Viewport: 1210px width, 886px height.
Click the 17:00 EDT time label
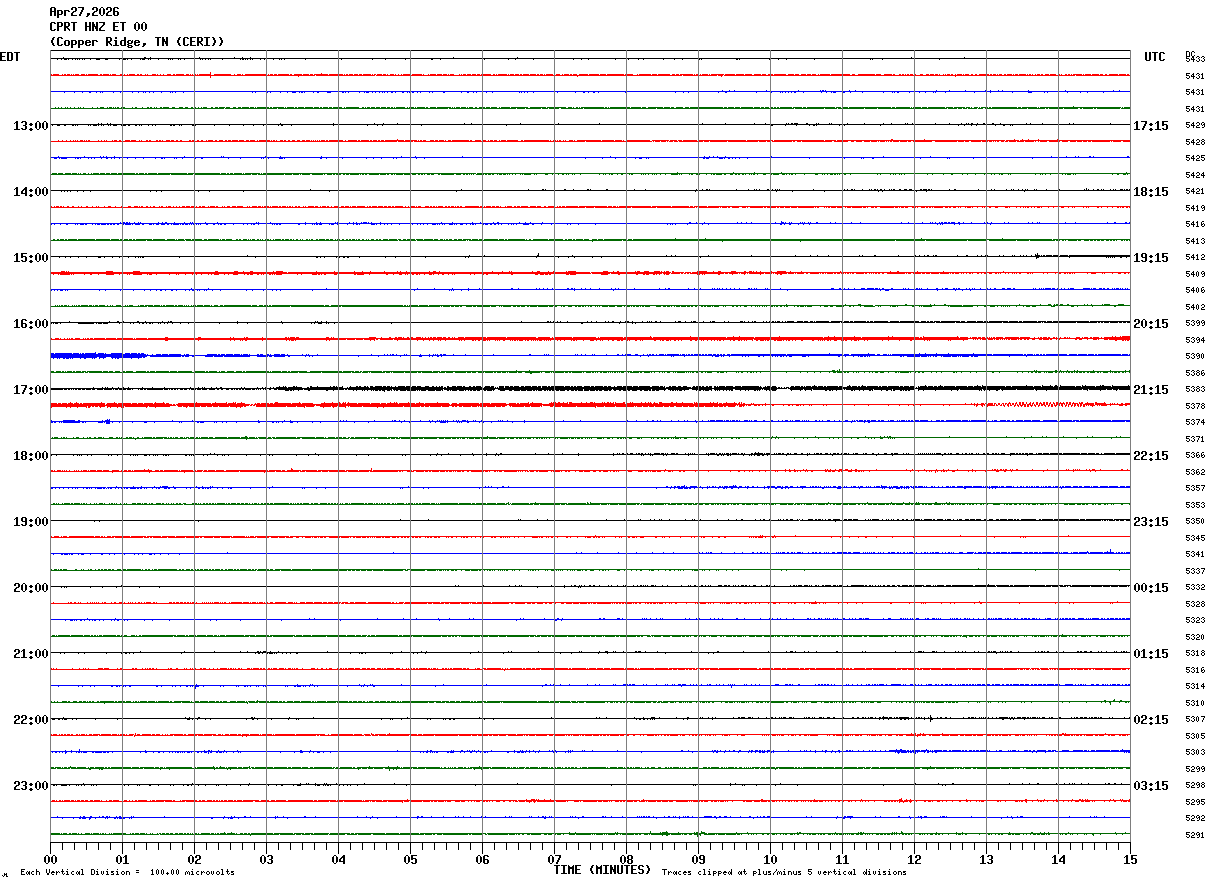click(x=30, y=390)
